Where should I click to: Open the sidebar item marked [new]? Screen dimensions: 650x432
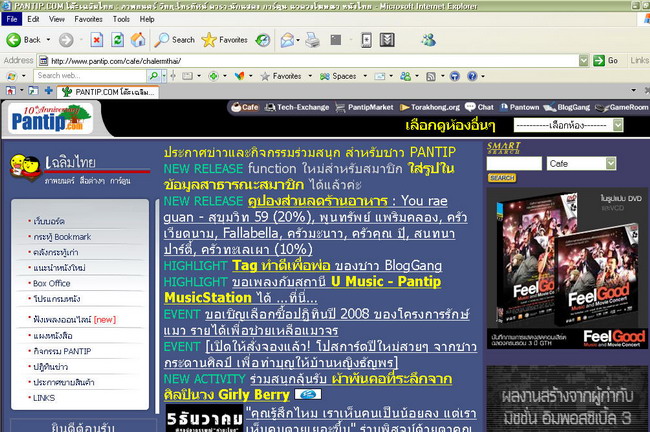click(x=74, y=320)
